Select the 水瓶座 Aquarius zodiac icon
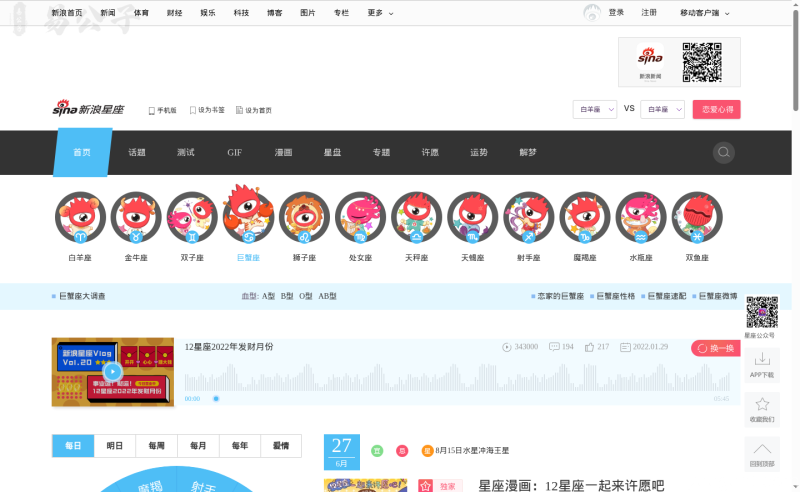800x492 pixels. coord(641,217)
